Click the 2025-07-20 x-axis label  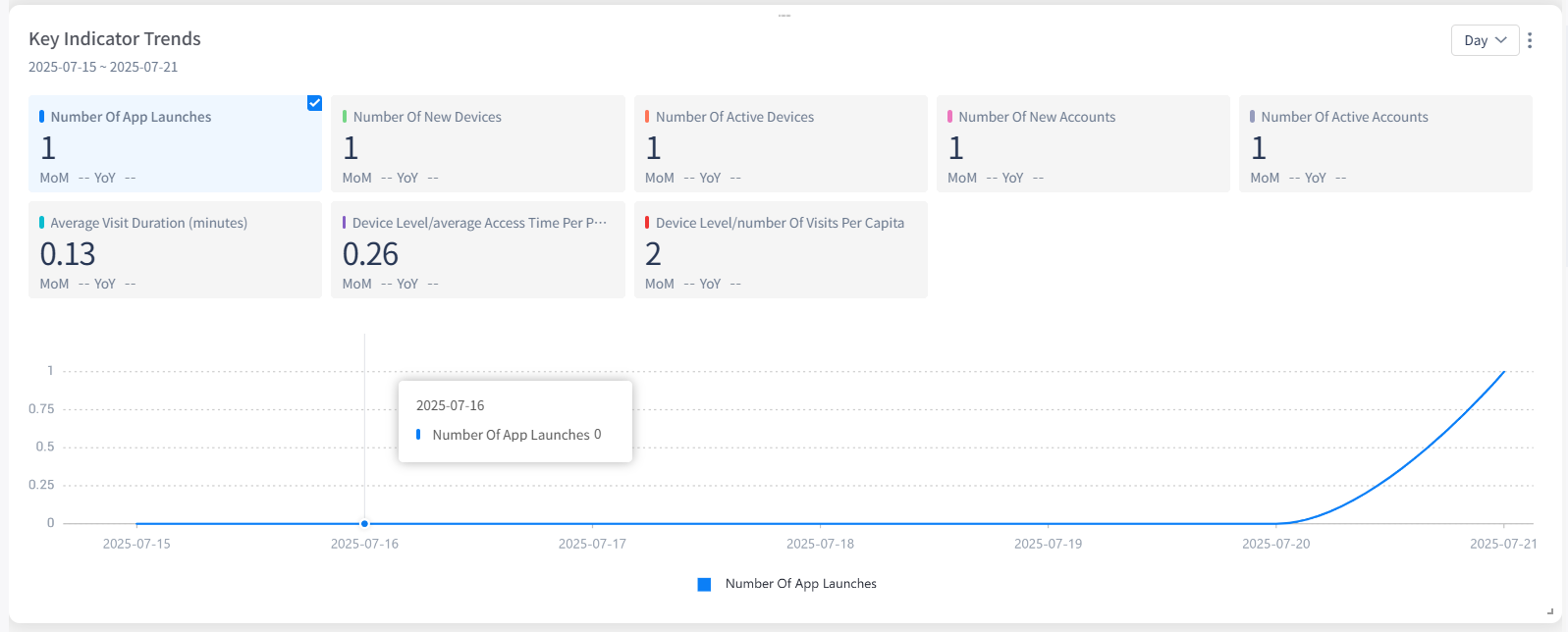1275,544
